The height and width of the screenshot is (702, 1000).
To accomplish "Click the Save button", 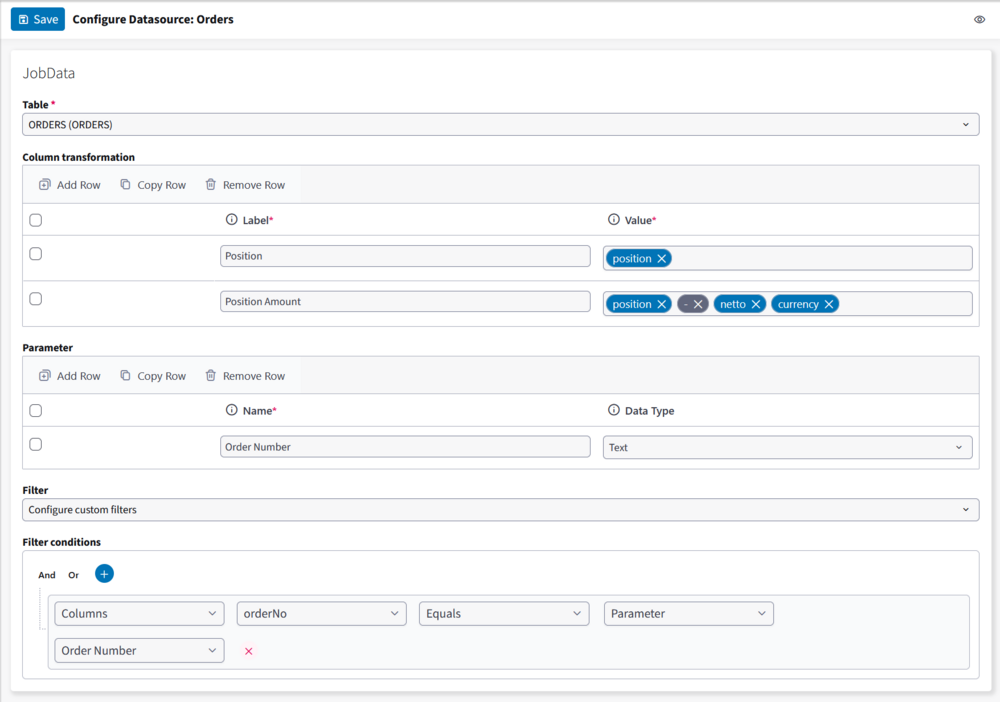I will pos(38,19).
